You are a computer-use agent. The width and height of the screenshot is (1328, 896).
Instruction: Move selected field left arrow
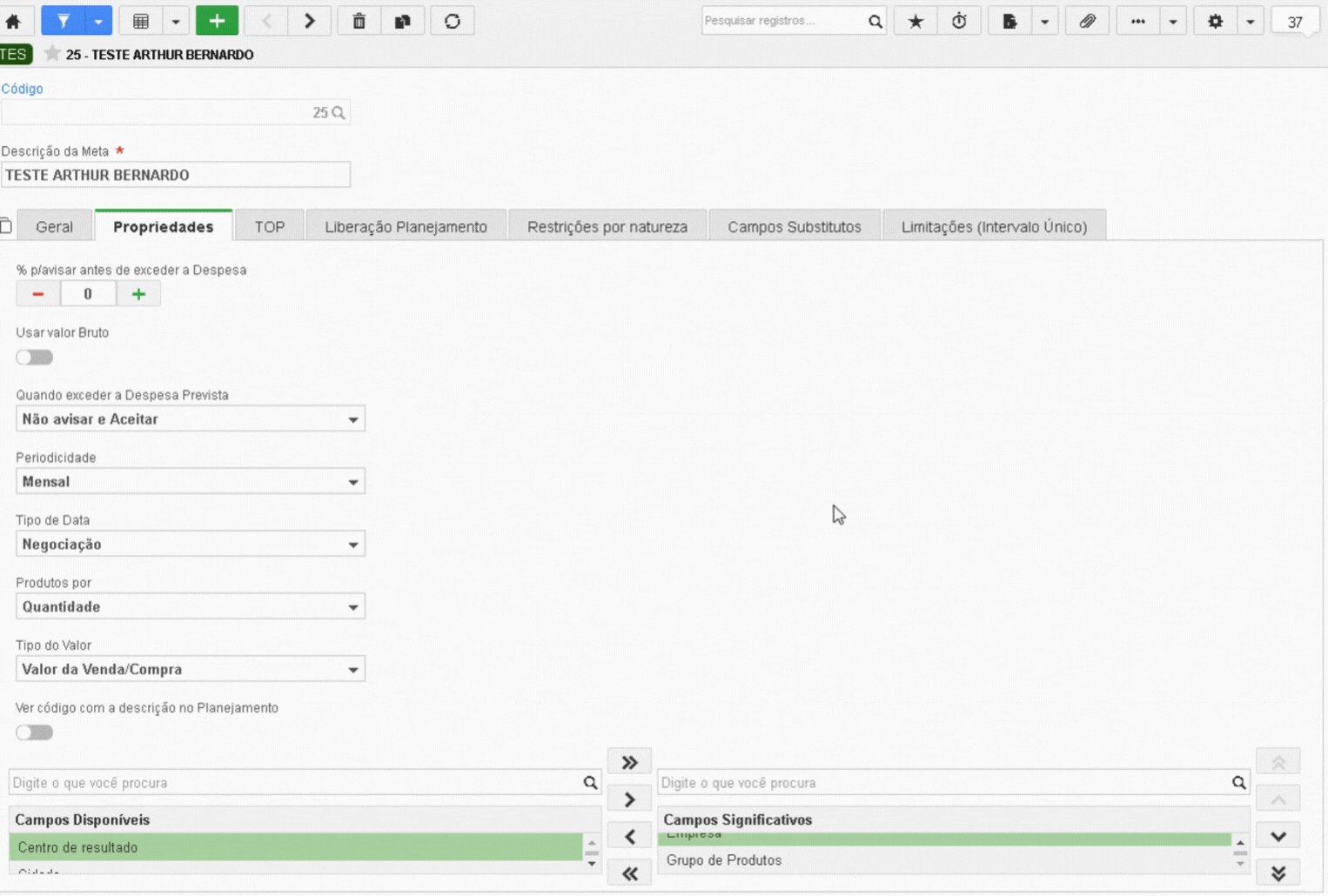629,837
